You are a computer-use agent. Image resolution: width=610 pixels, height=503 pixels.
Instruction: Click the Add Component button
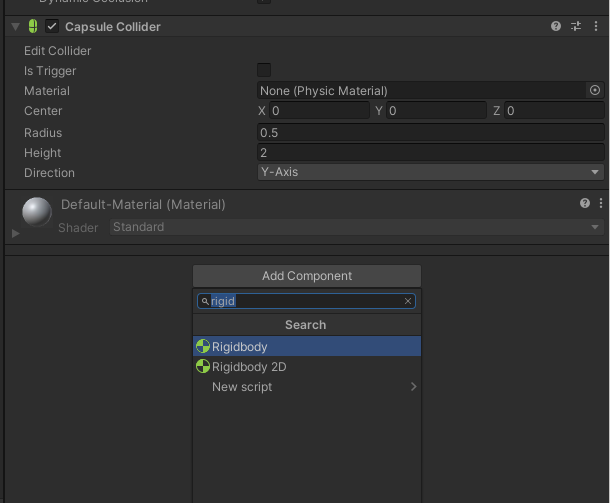click(307, 276)
